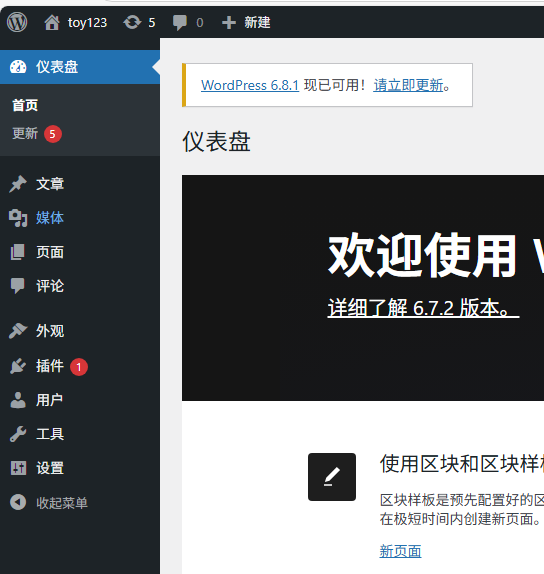Click the media library icon

[x=18, y=218]
